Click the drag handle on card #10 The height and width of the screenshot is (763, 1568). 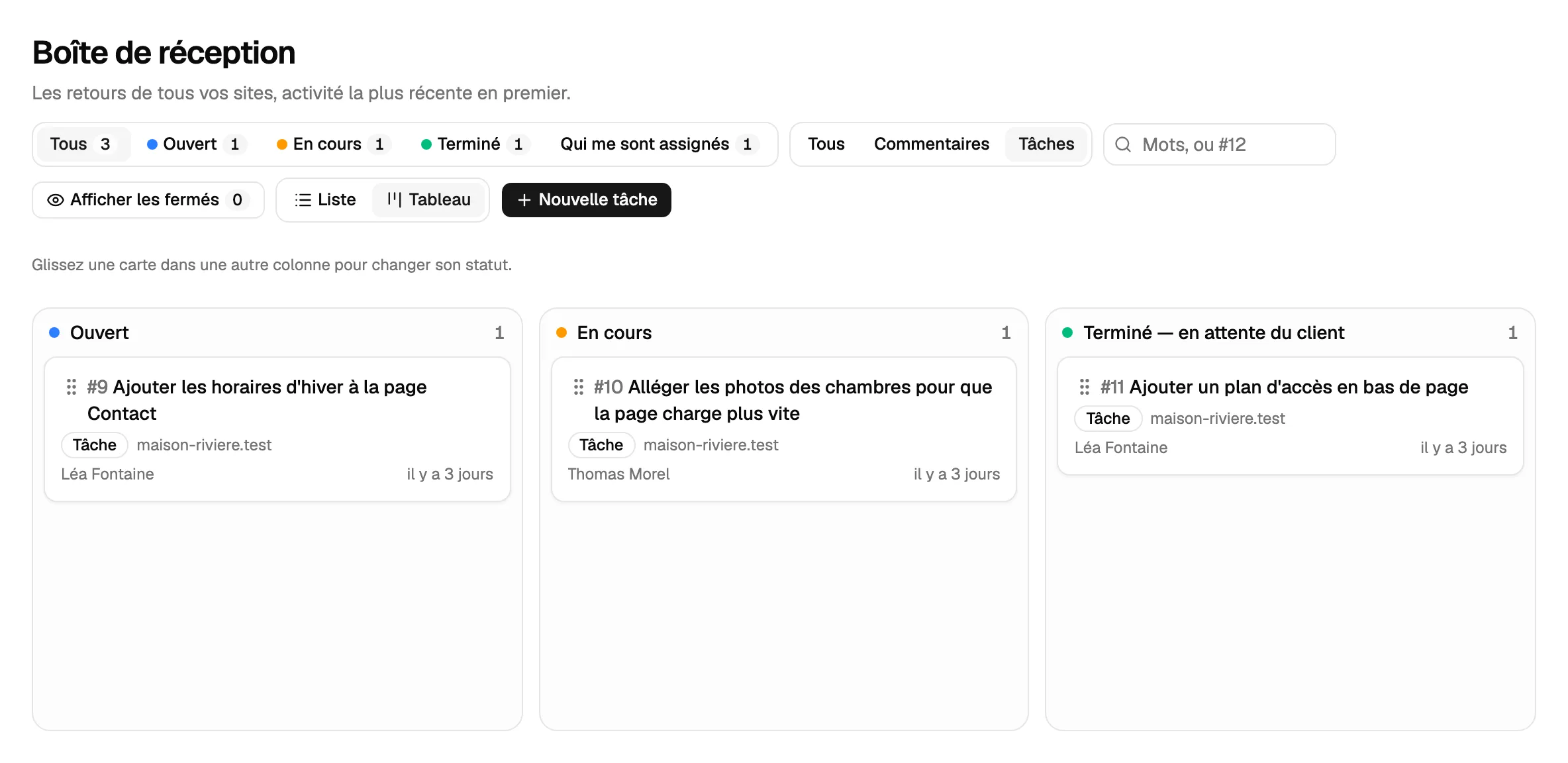(579, 387)
